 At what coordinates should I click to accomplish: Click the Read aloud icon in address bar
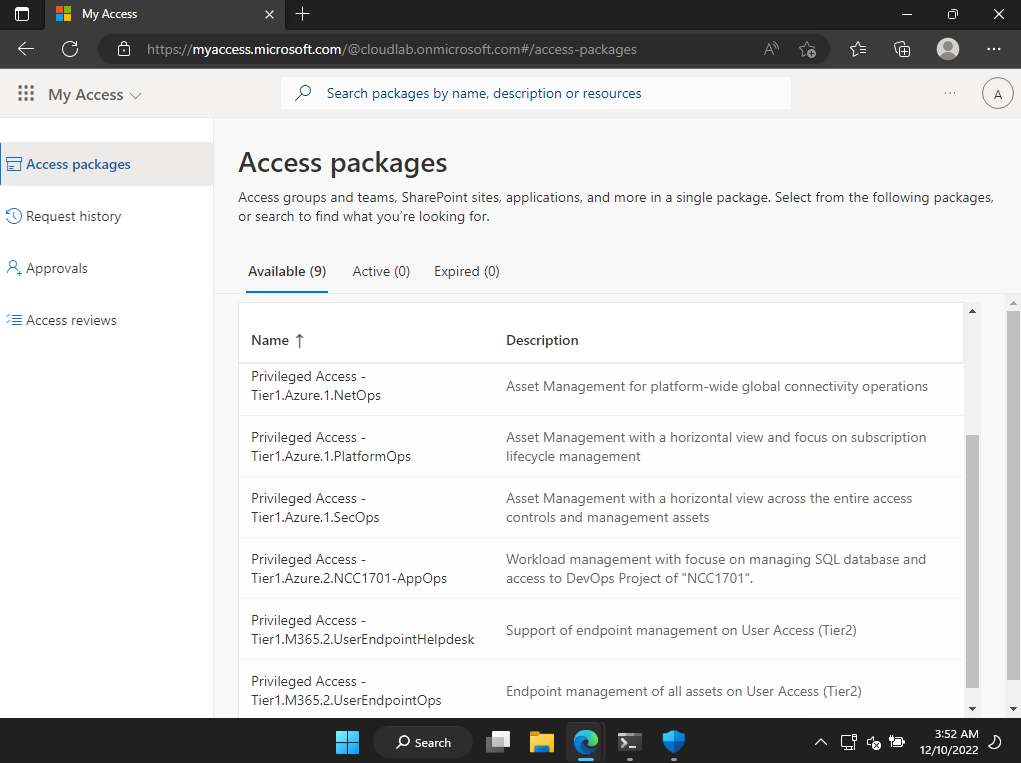click(x=771, y=49)
